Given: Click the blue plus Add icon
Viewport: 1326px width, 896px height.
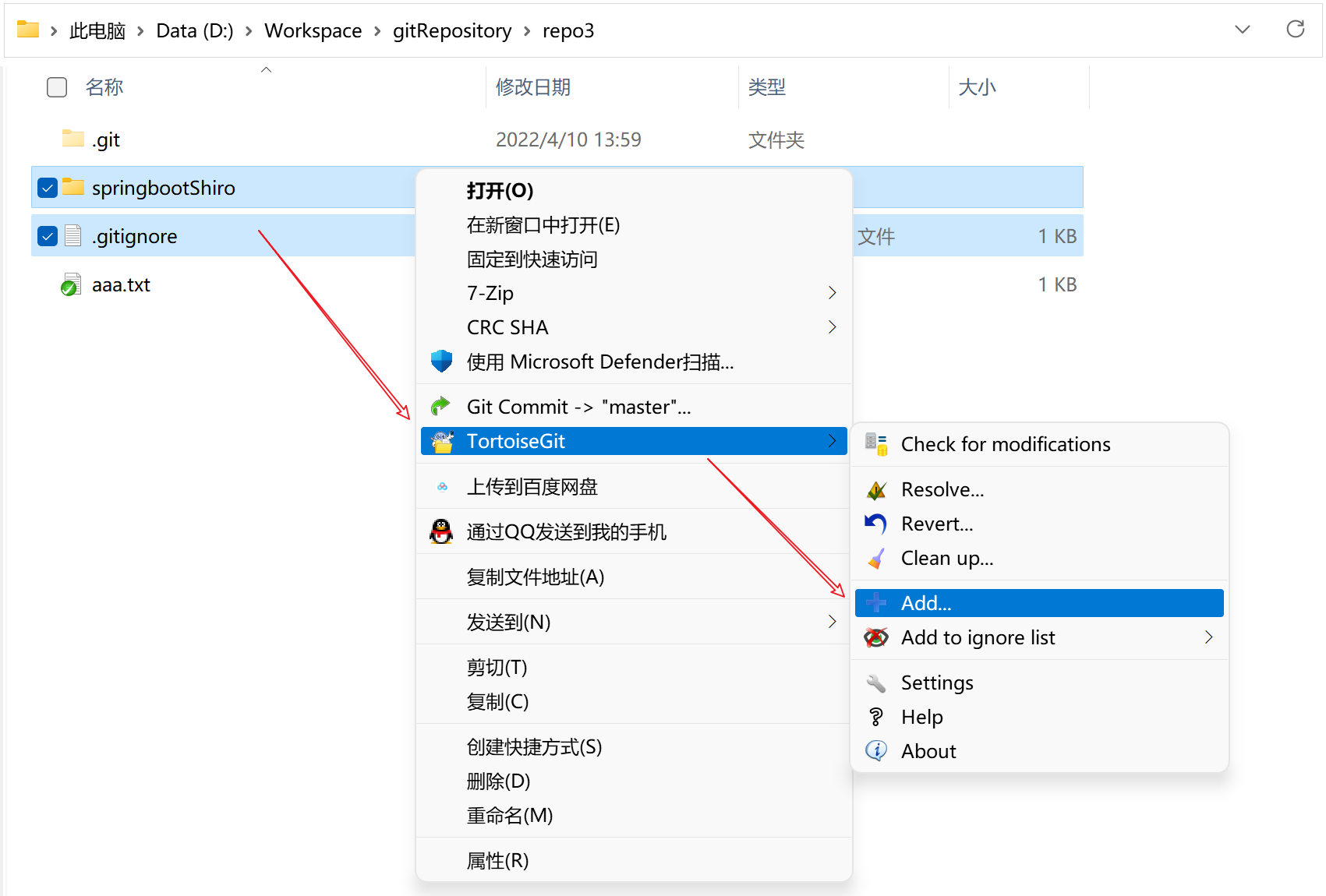Looking at the screenshot, I should (x=876, y=603).
